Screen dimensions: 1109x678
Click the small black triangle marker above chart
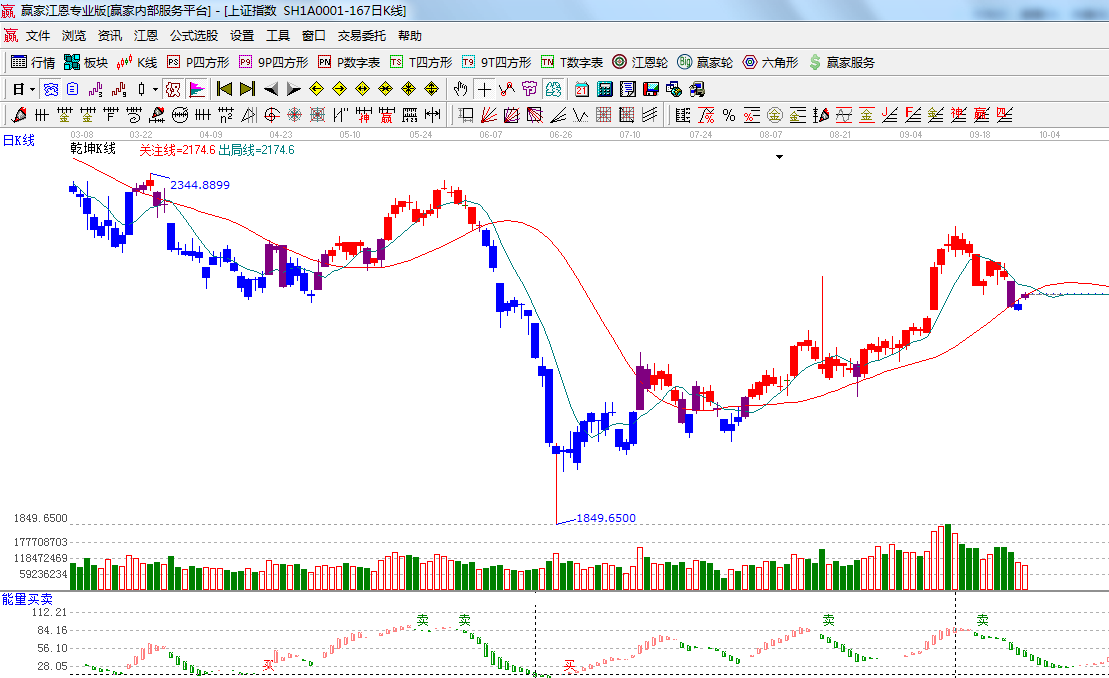coord(779,157)
